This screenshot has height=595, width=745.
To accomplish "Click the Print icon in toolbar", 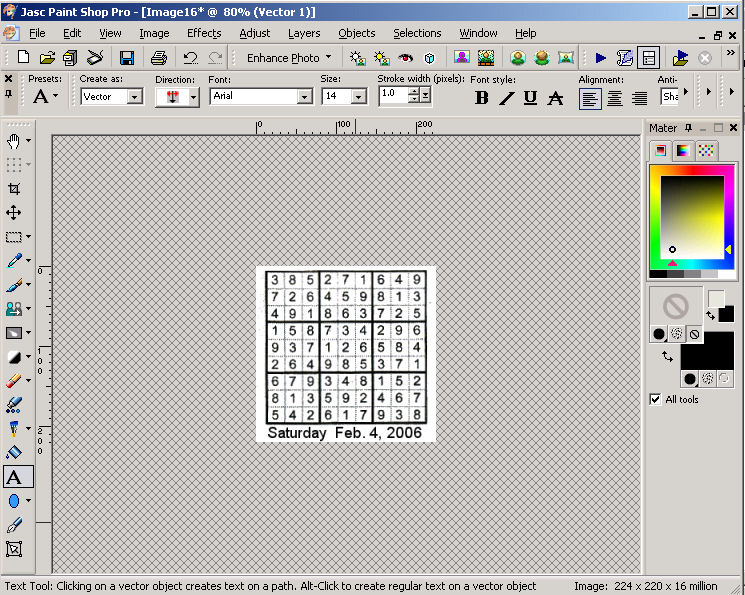I will point(158,58).
